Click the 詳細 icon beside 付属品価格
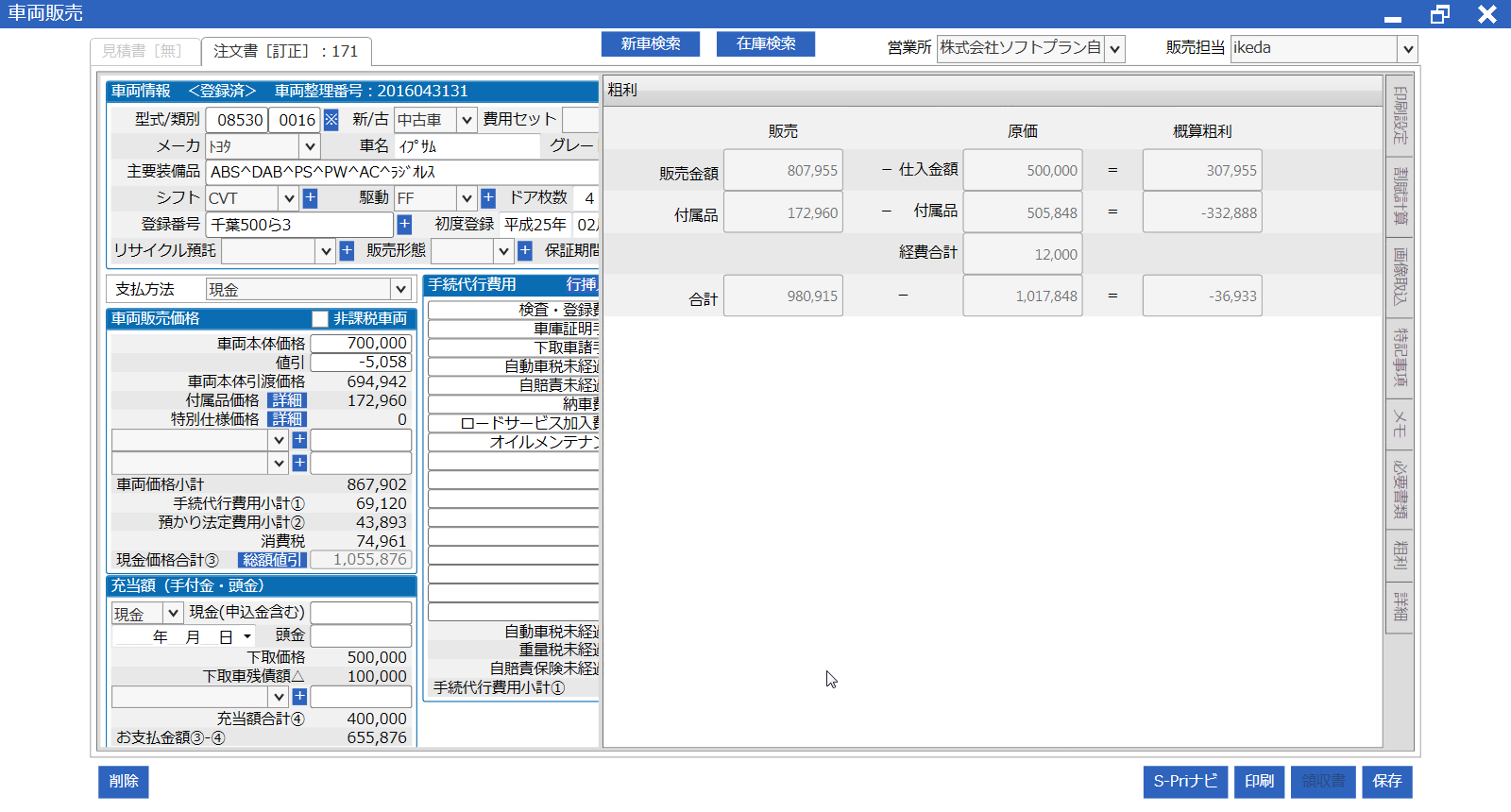1511x812 pixels. click(287, 400)
